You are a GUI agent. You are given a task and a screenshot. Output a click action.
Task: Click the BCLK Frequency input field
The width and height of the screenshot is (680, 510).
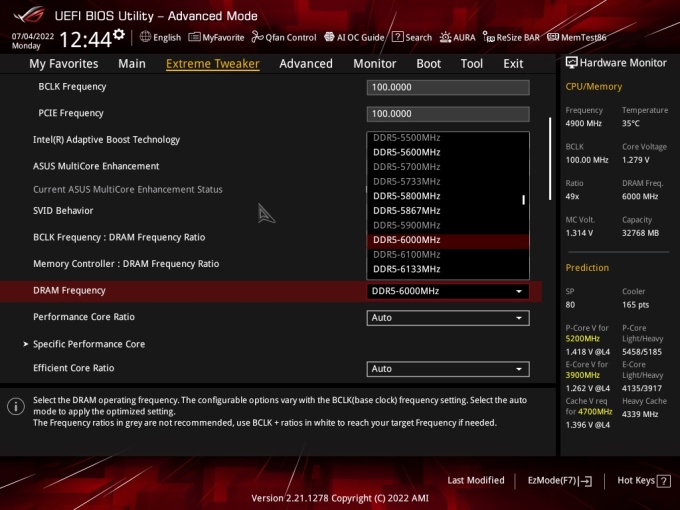(x=448, y=87)
